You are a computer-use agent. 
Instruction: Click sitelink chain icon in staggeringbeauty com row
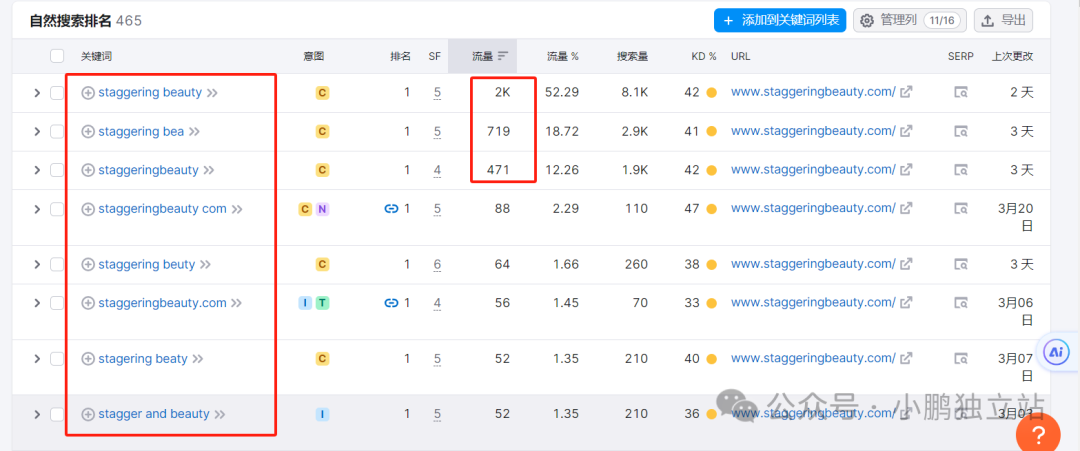pos(391,209)
